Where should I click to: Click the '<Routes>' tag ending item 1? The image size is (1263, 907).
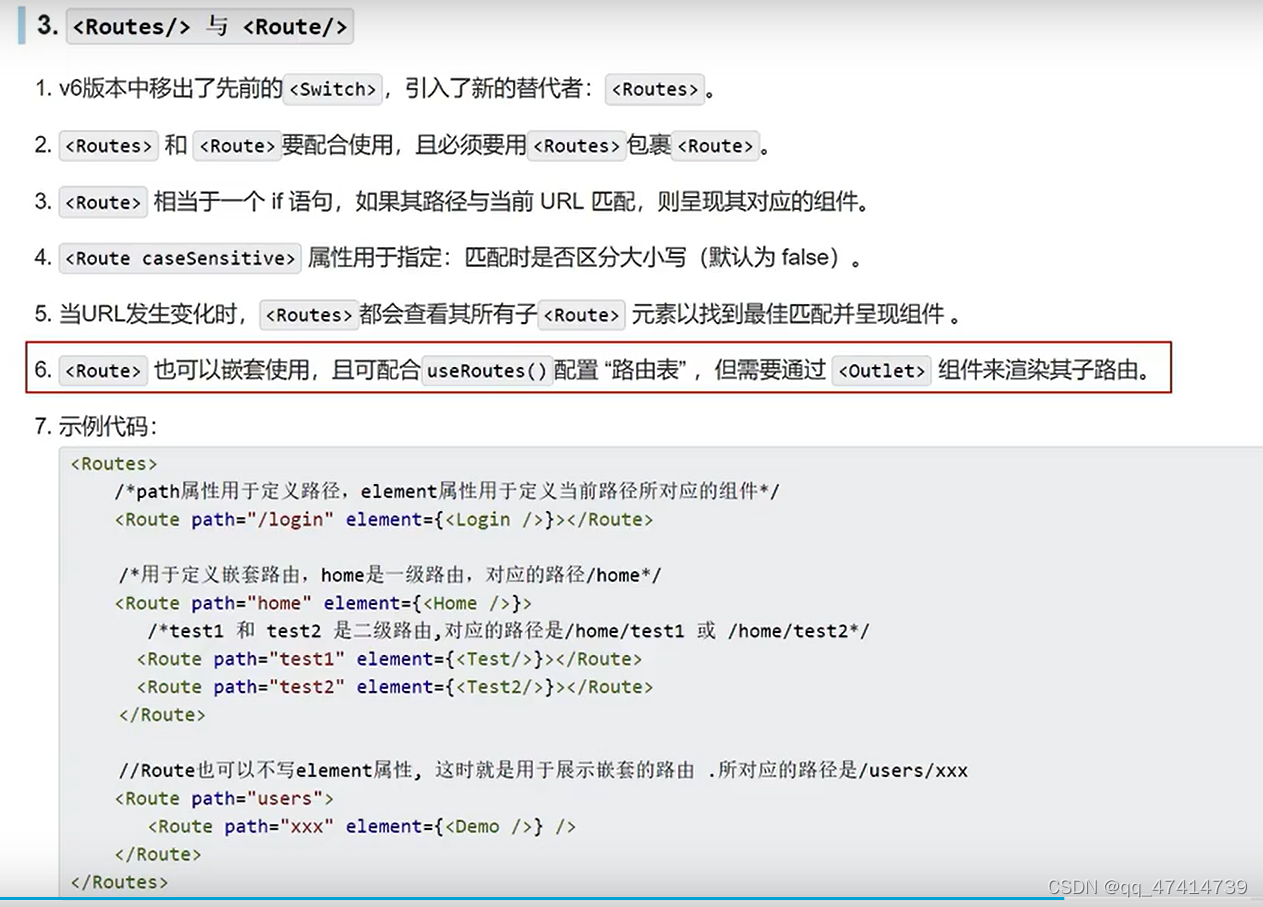click(655, 89)
